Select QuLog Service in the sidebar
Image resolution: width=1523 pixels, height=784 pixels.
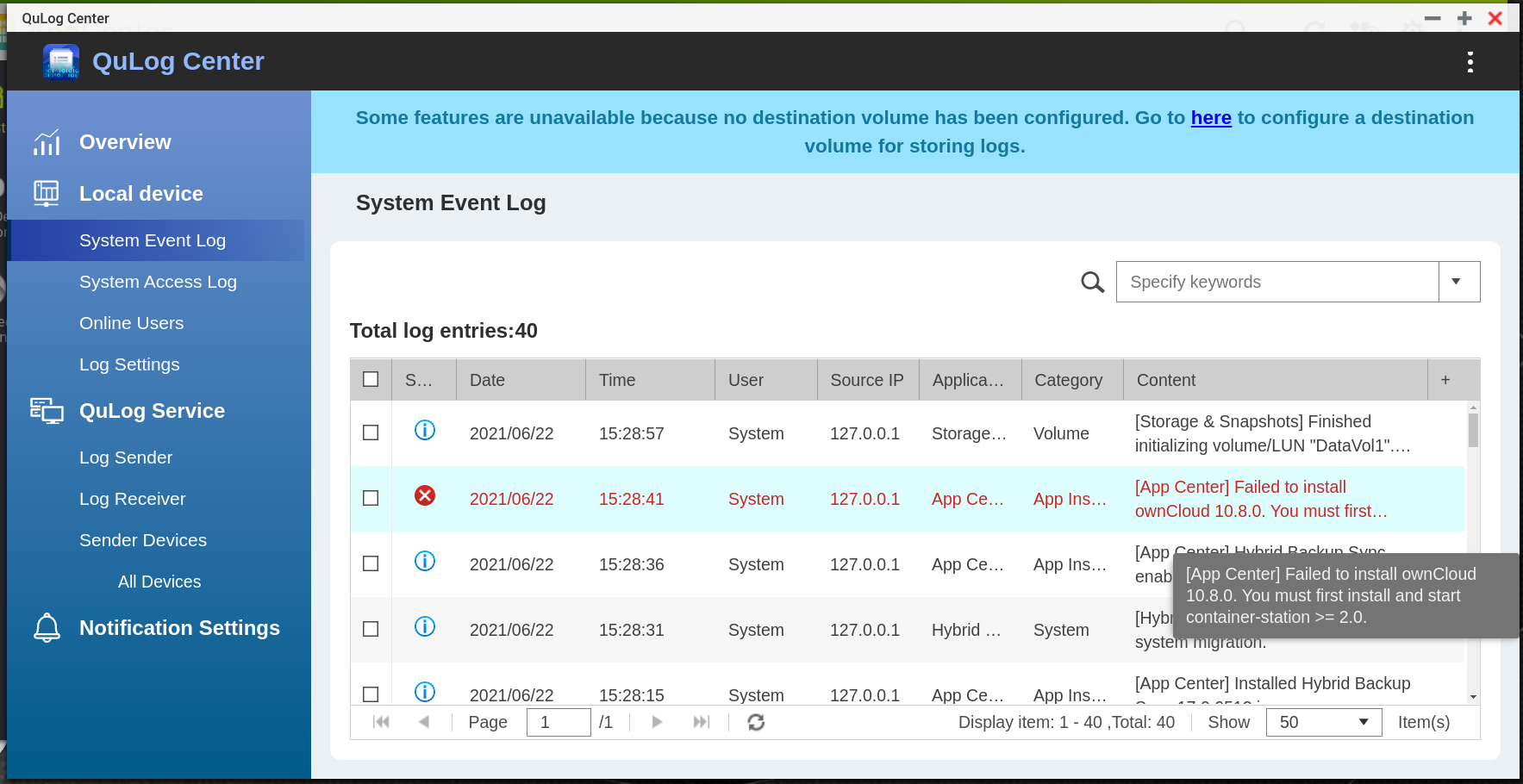coord(152,411)
